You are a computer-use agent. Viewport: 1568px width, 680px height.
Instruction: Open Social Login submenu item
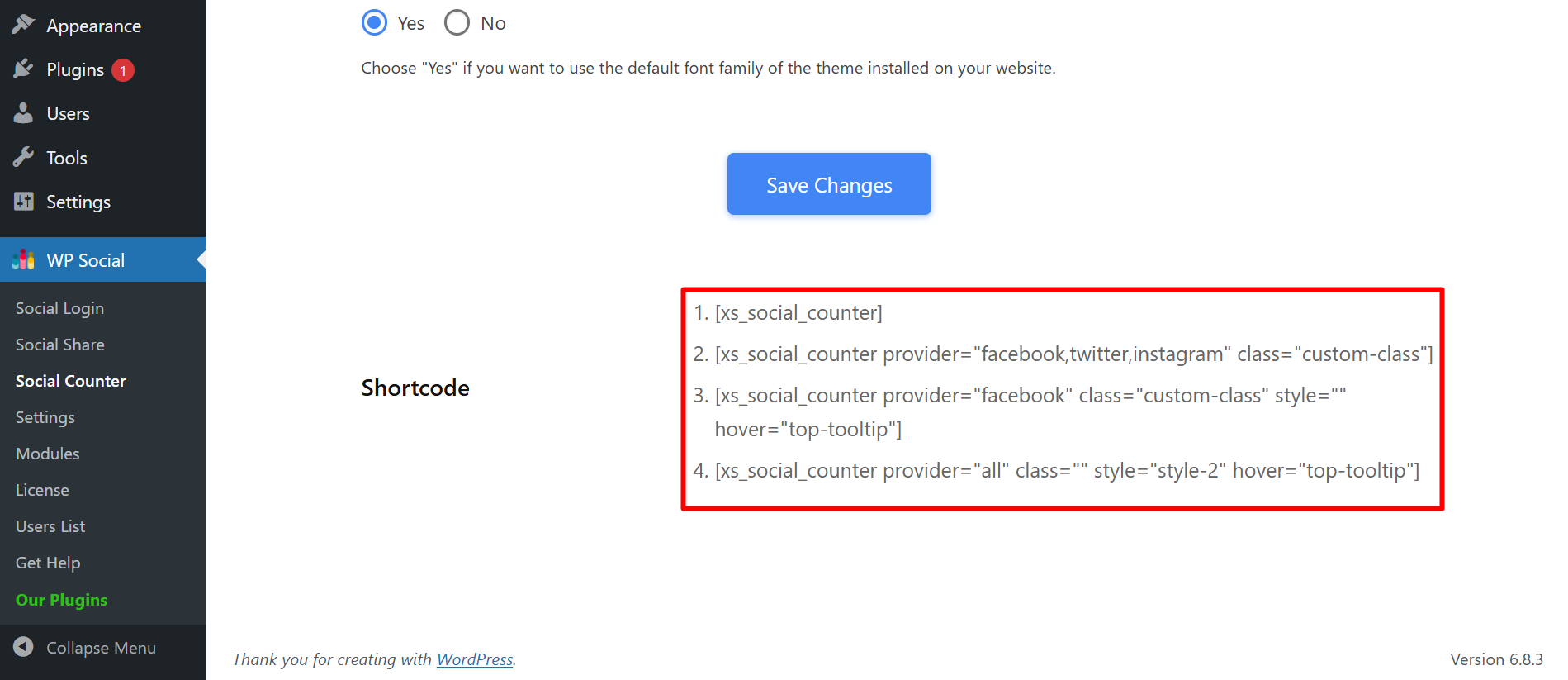(x=59, y=308)
